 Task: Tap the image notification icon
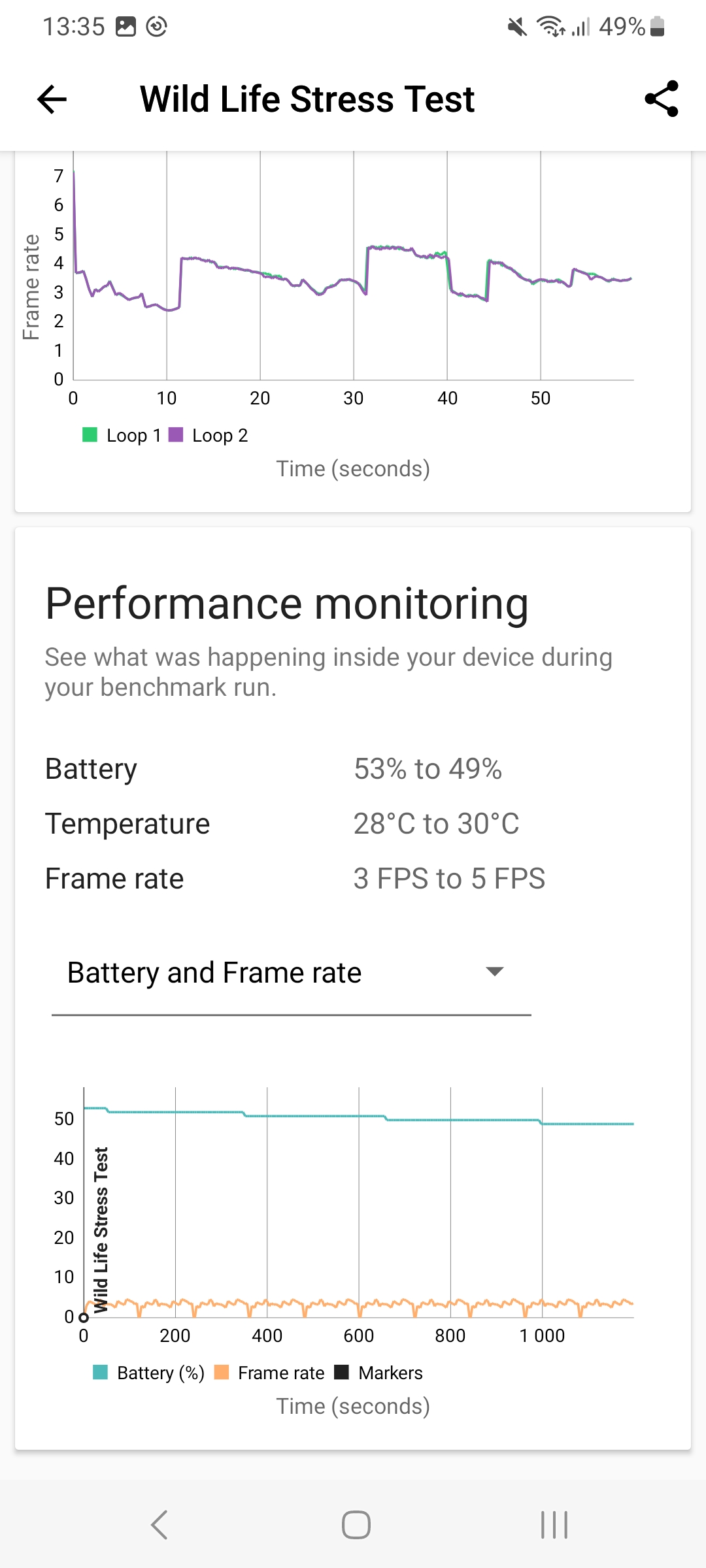(x=126, y=27)
